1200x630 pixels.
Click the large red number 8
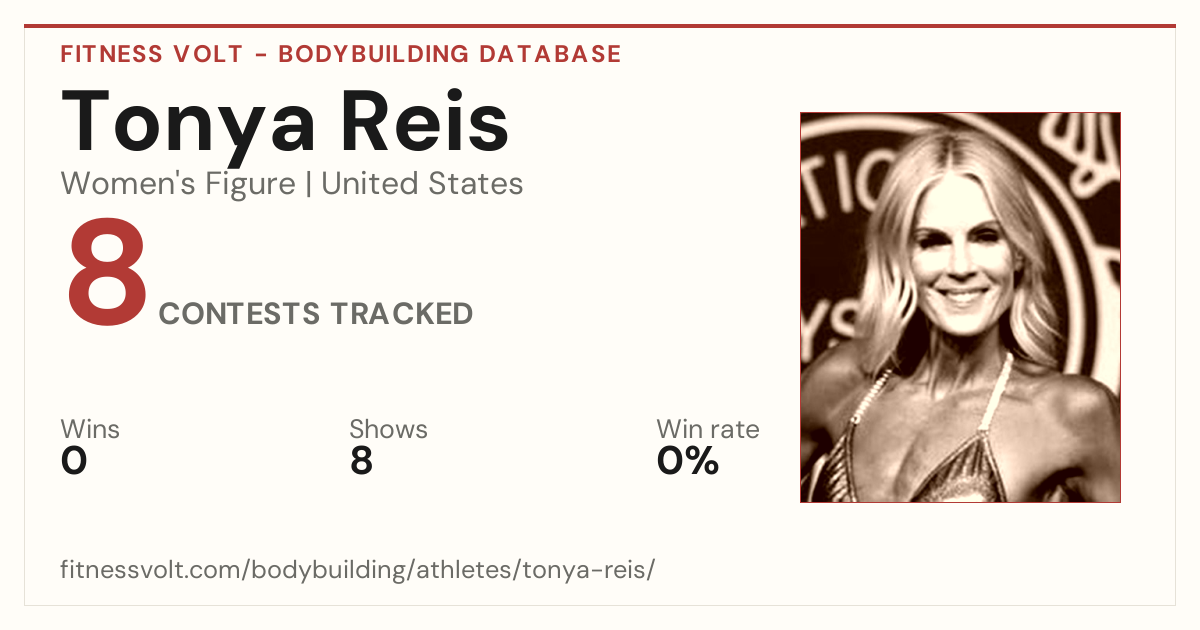tap(106, 279)
